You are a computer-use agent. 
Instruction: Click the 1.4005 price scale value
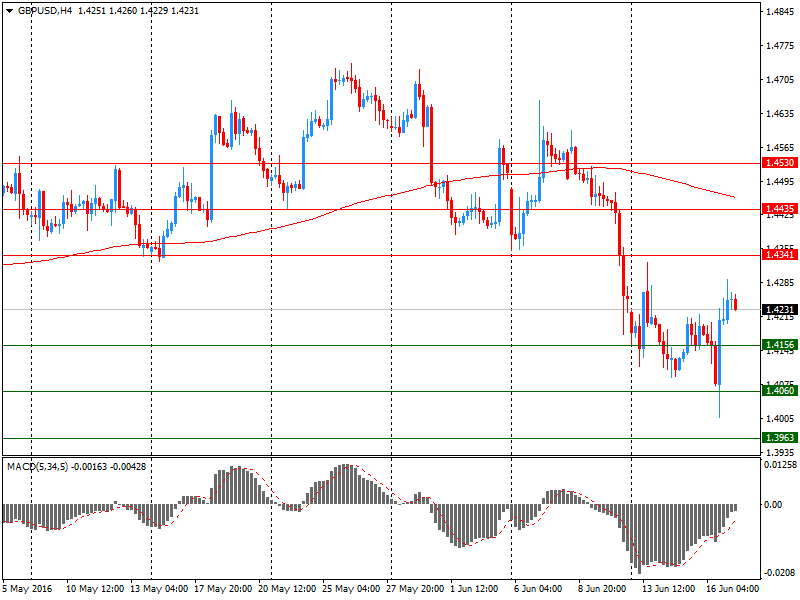click(780, 418)
